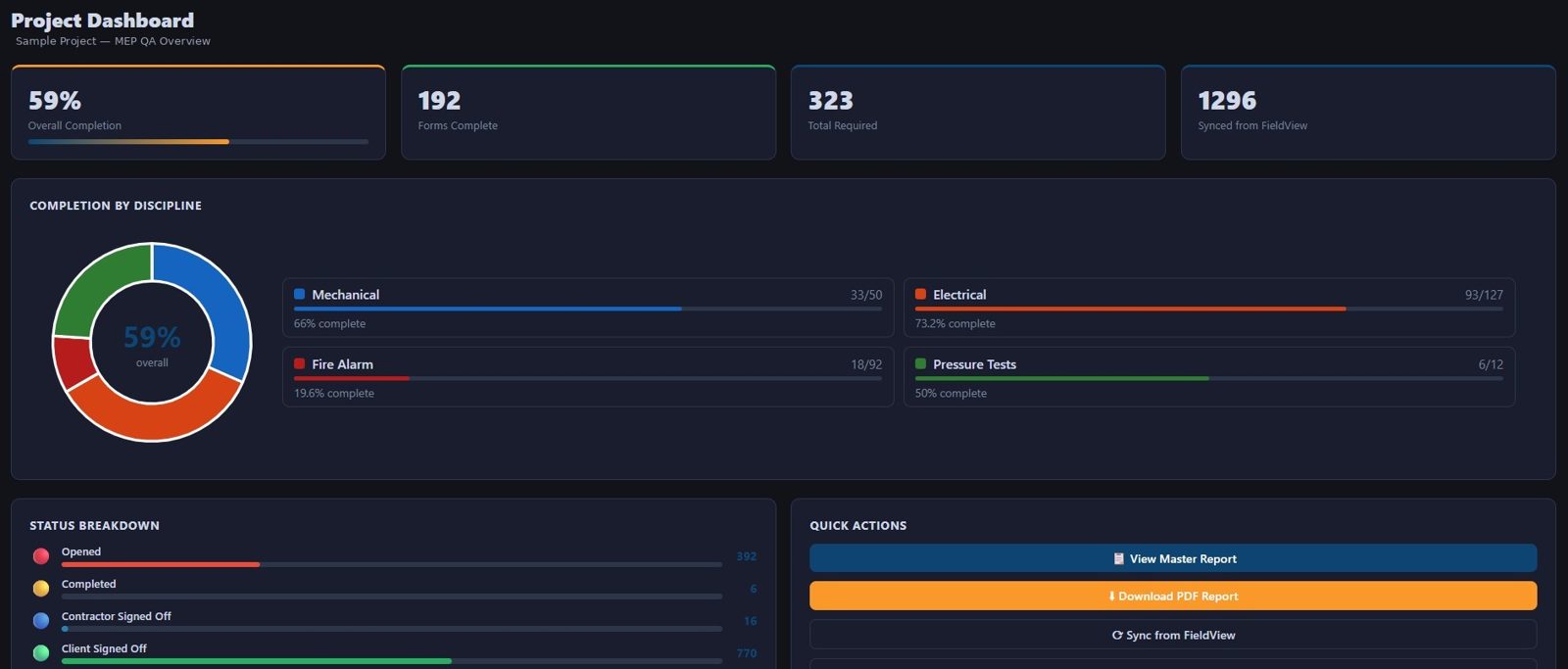The image size is (1568, 669).
Task: Click the Pressure Tests green color square
Action: [920, 363]
